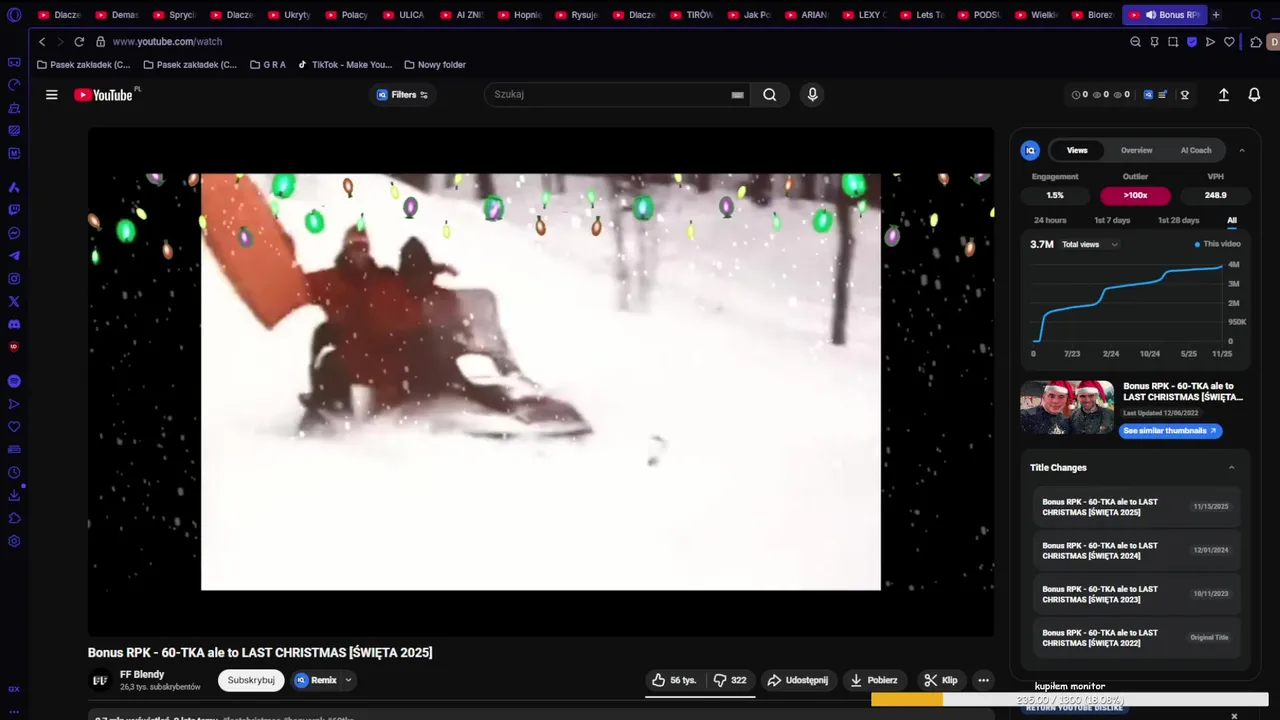Click the total views line chart

coord(1128,305)
